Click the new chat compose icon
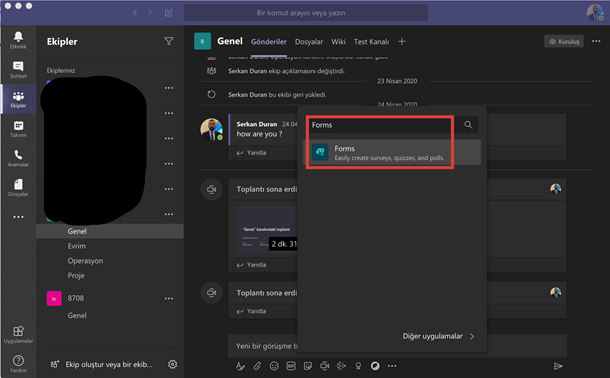This screenshot has height=378, width=610. (168, 13)
